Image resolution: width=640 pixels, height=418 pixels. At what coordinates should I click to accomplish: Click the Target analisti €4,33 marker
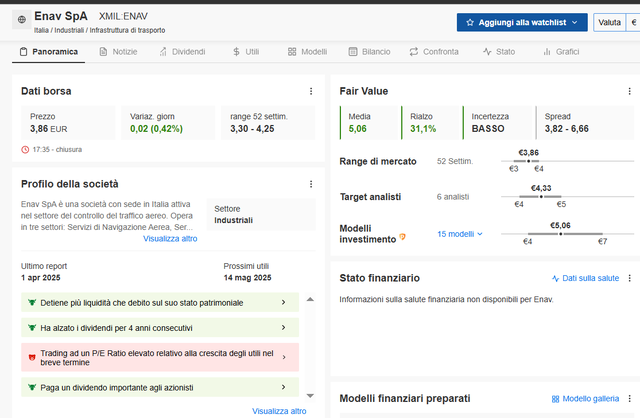coord(541,197)
